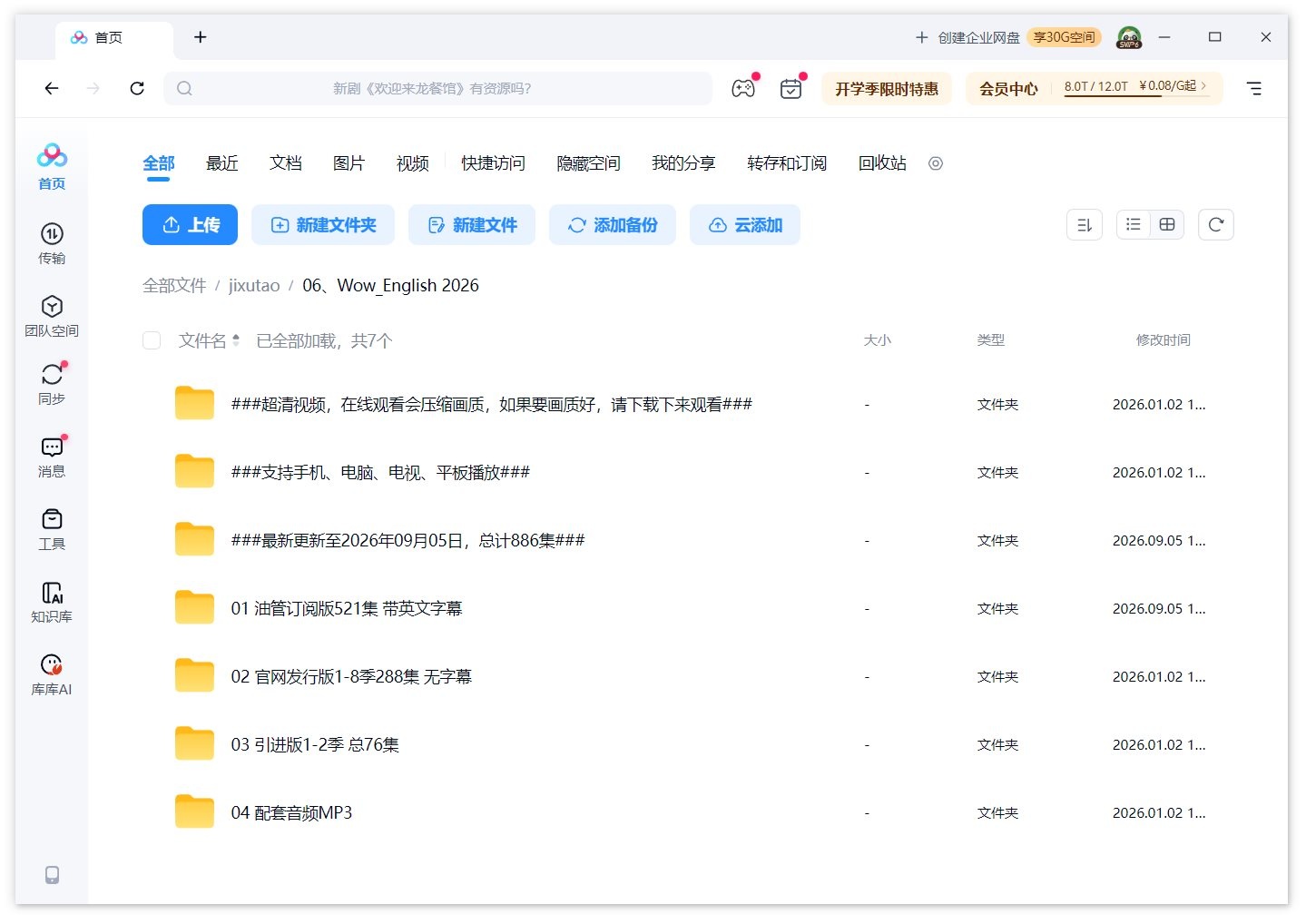Add a new tab with plus button
Screen dimensions: 1306x924
201,37
